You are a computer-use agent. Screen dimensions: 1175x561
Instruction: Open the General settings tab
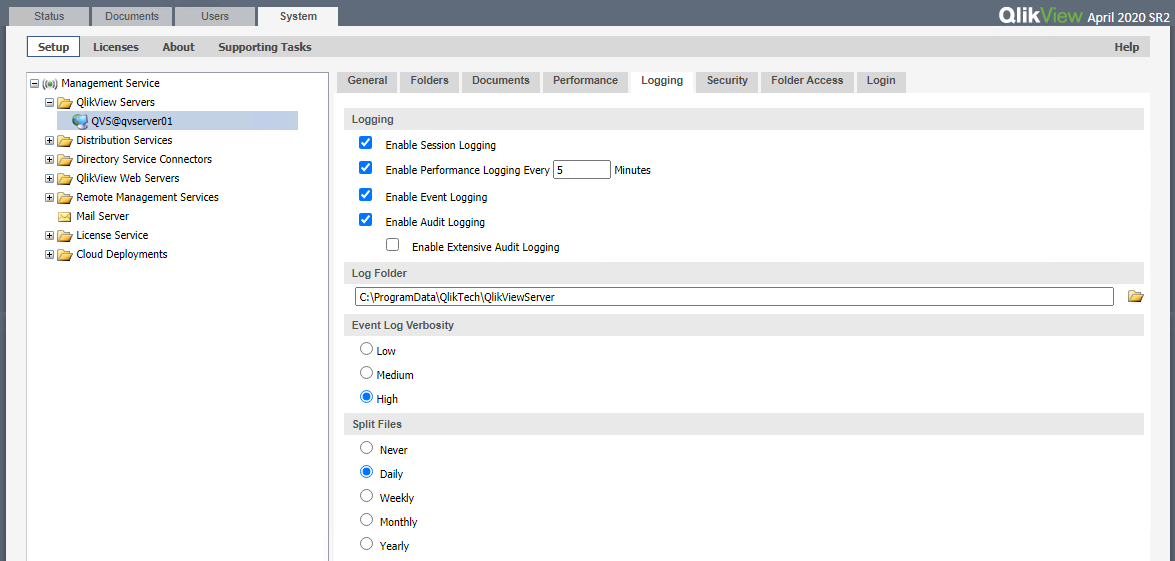(x=367, y=81)
